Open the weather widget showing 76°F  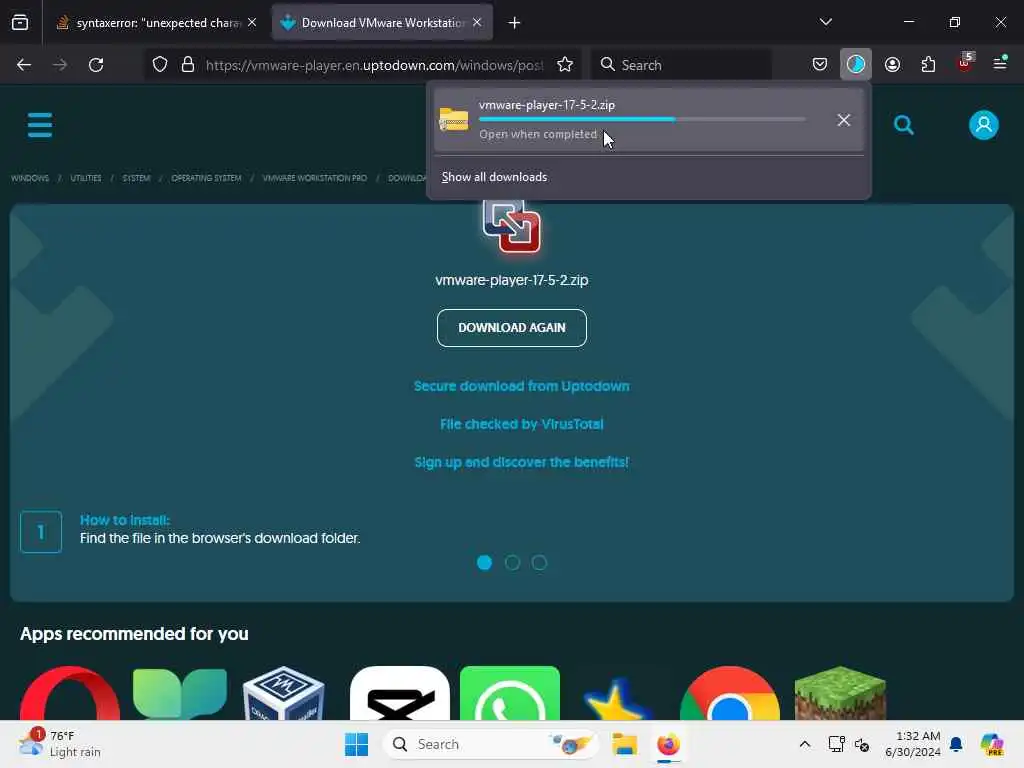[x=59, y=744]
